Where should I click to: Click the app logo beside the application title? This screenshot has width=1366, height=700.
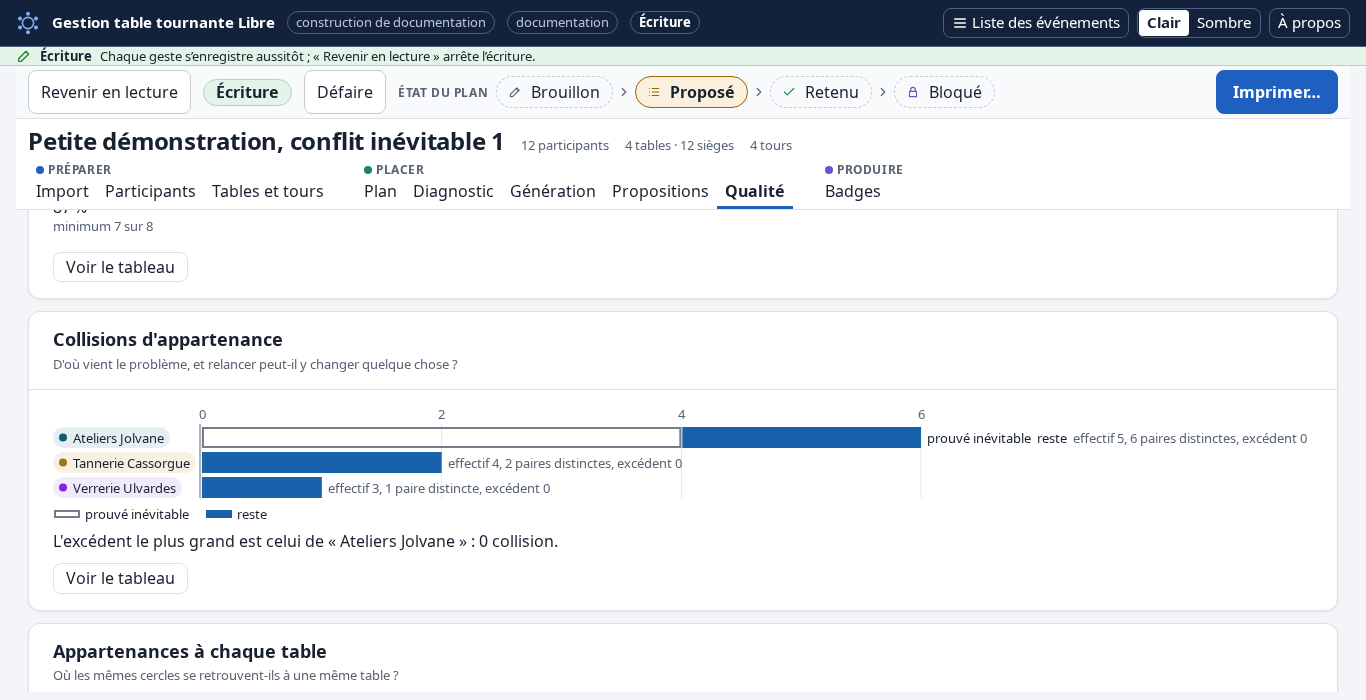click(28, 22)
